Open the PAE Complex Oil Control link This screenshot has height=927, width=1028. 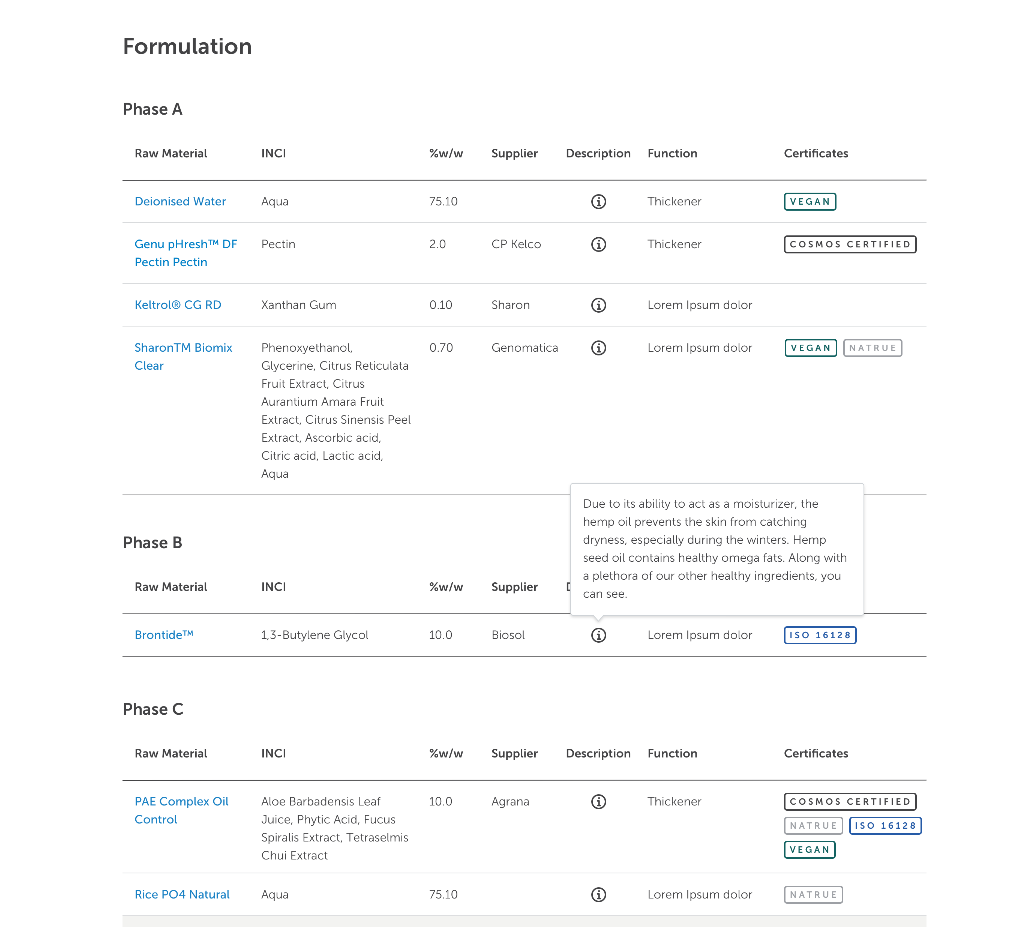click(x=181, y=810)
